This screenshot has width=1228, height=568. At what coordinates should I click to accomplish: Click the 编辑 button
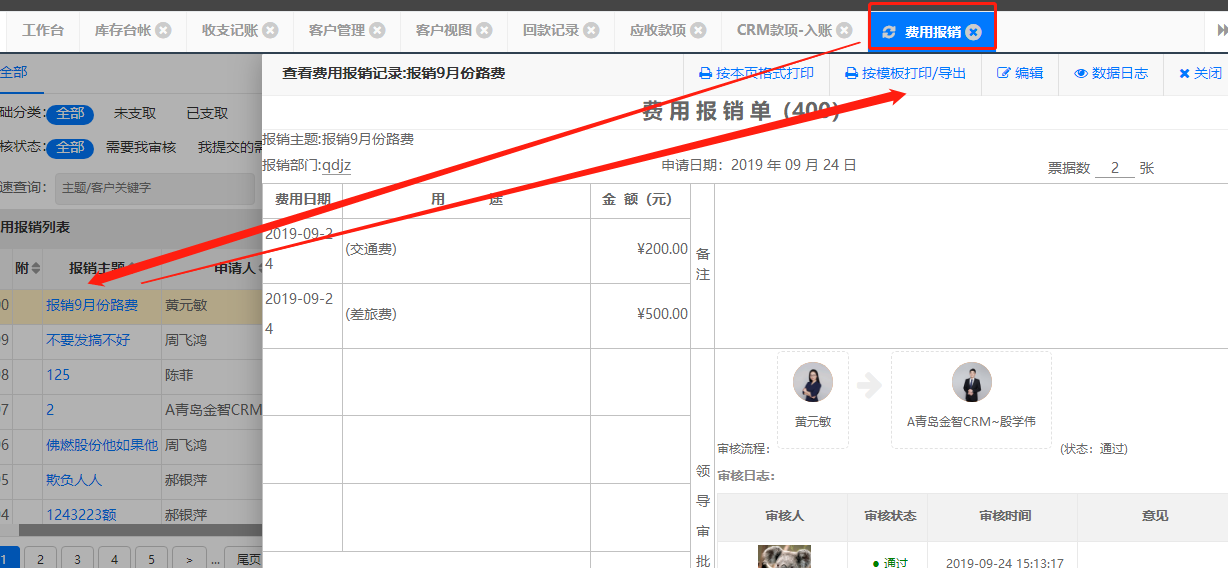[1020, 73]
